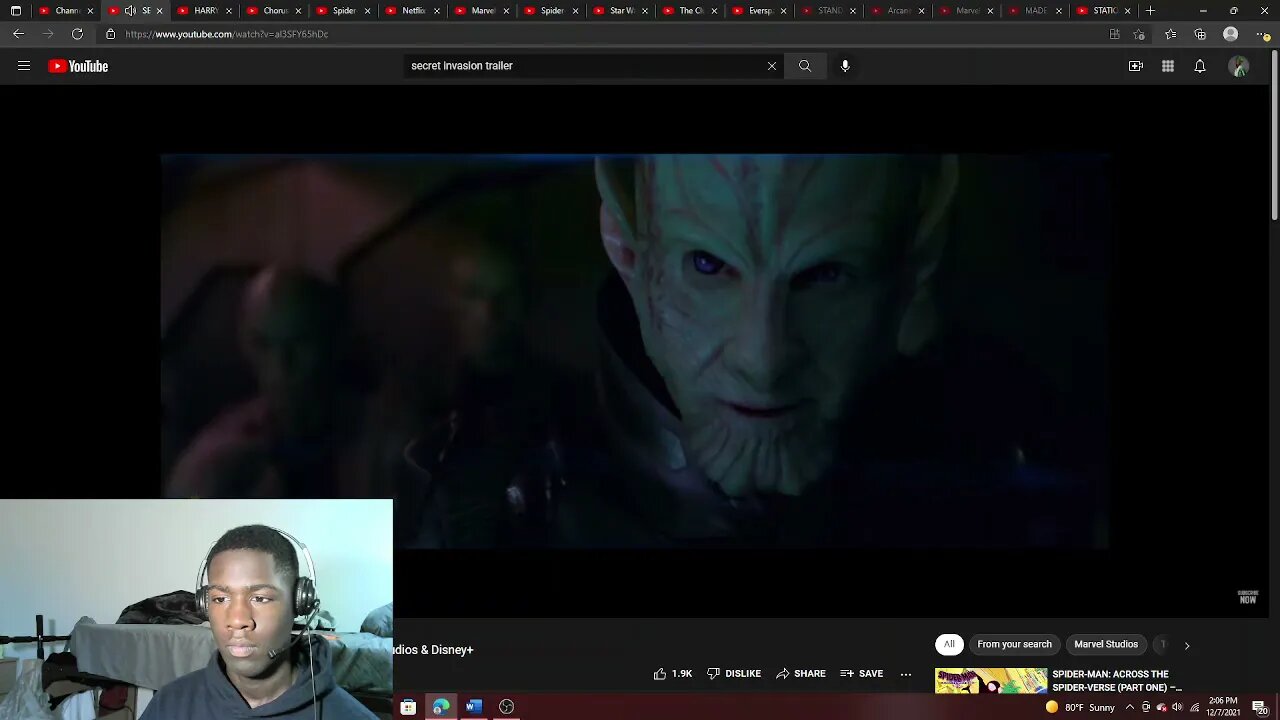Share the video
Screen dimensions: 1280x720
tap(801, 674)
